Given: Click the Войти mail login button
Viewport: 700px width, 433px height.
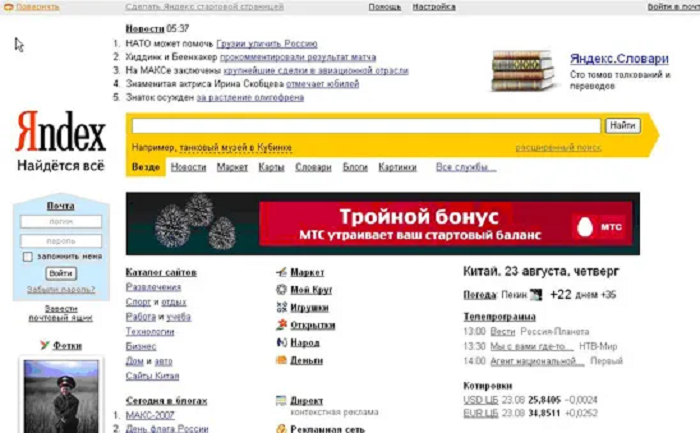Looking at the screenshot, I should click(61, 273).
